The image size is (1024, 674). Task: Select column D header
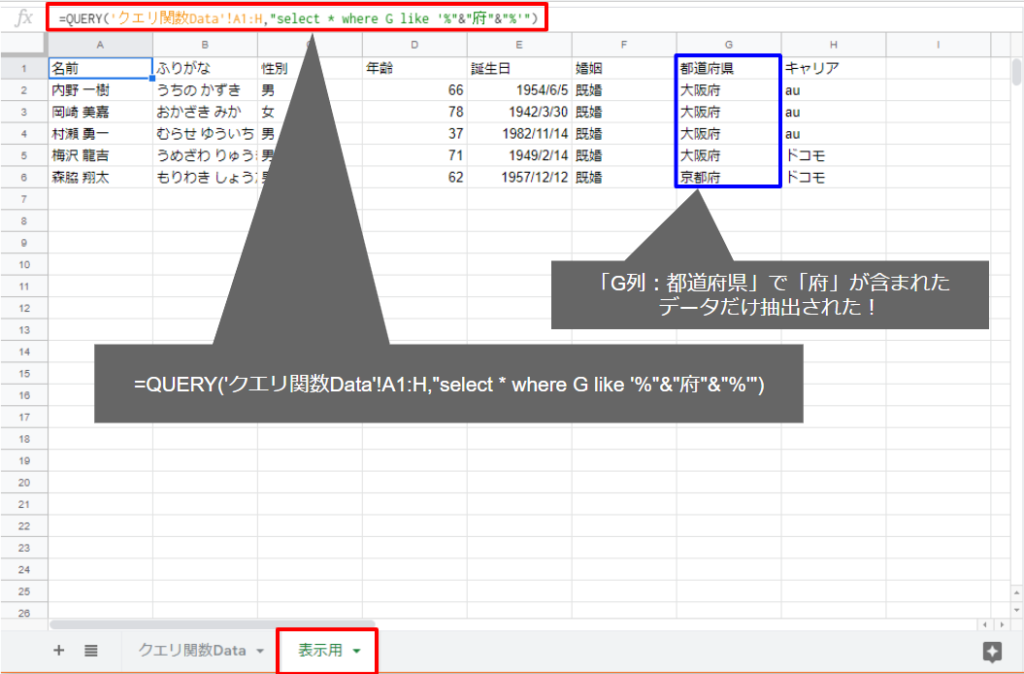pyautogui.click(x=415, y=44)
